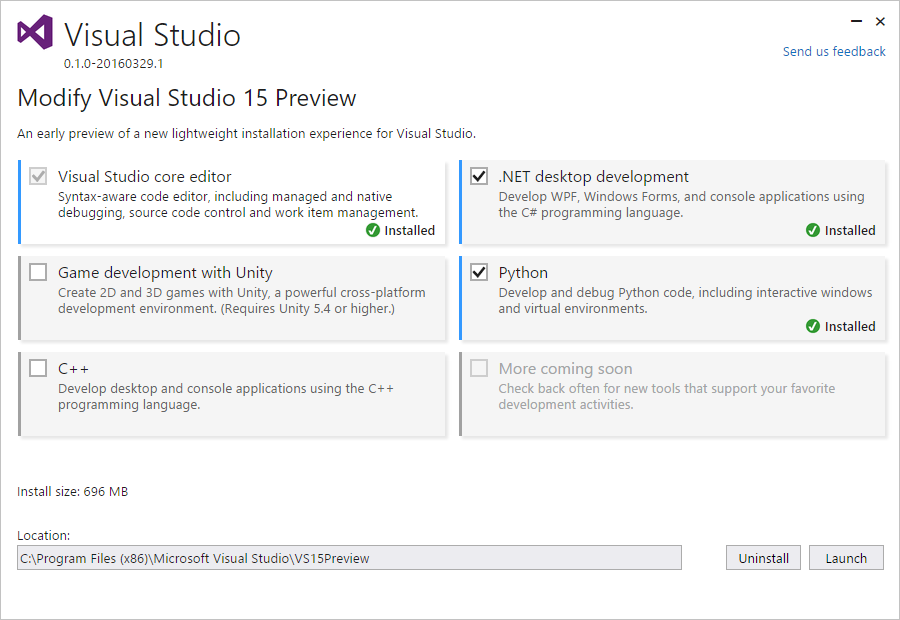Click the Location install path field
Screen dimensions: 900x620
tap(349, 558)
